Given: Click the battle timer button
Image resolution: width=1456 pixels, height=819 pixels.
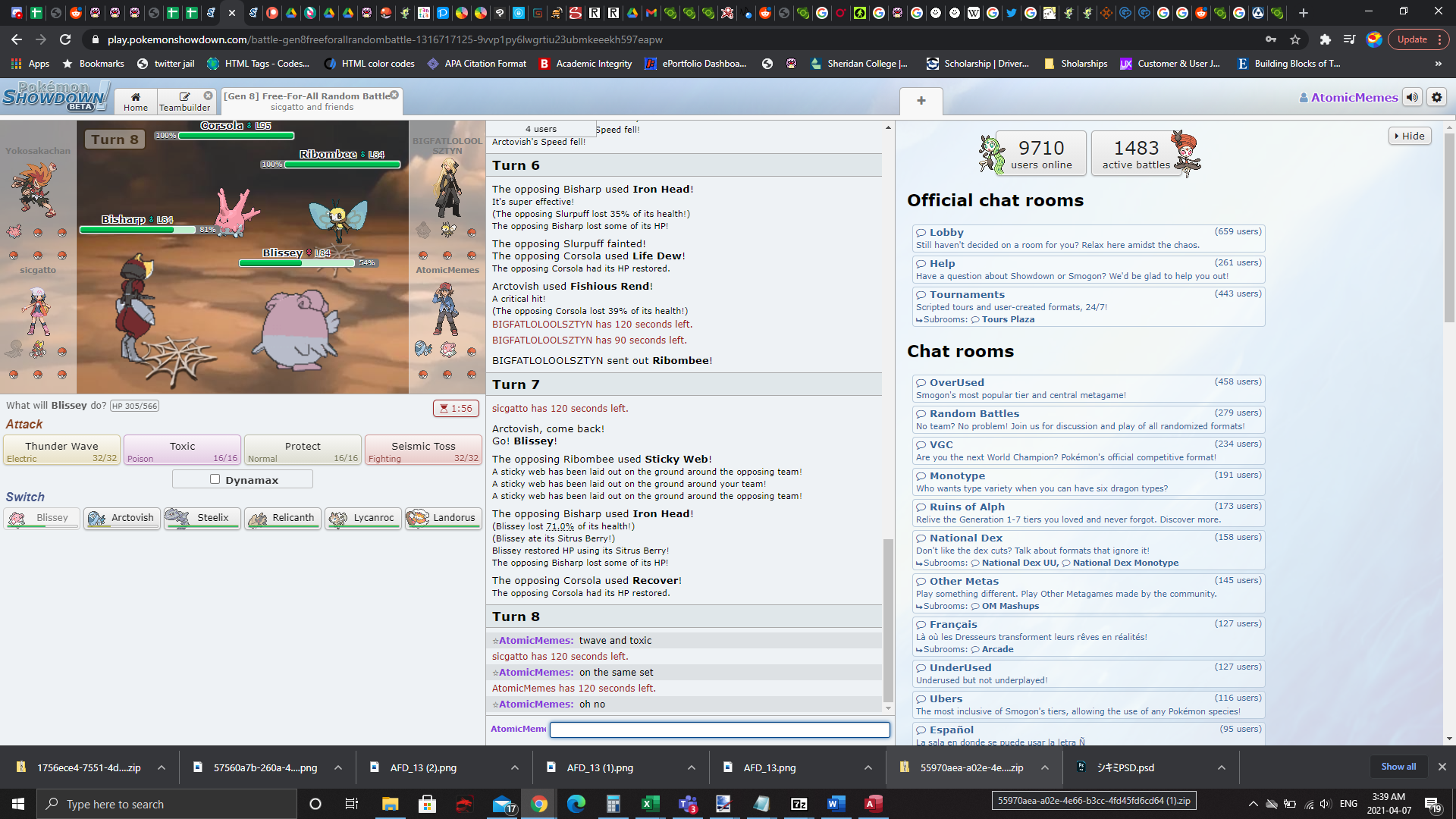Looking at the screenshot, I should click(x=456, y=408).
